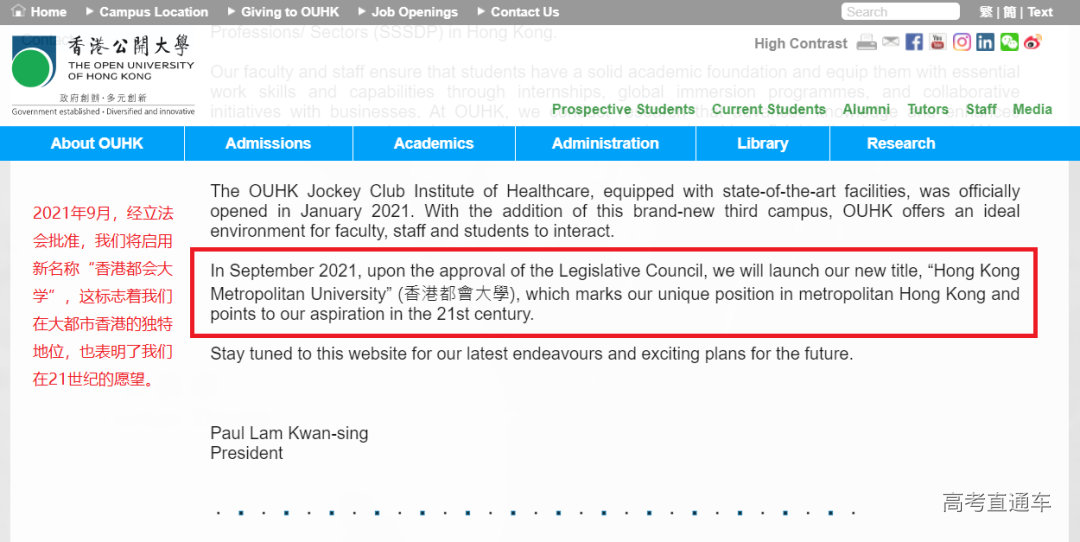
Task: Open the WeChat icon
Action: click(1009, 42)
